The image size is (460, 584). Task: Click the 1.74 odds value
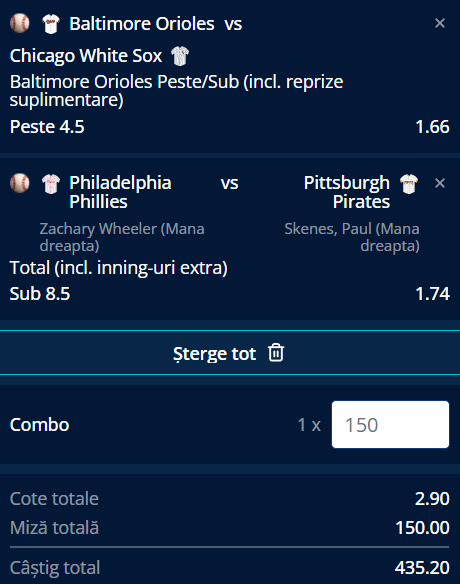[x=432, y=293]
